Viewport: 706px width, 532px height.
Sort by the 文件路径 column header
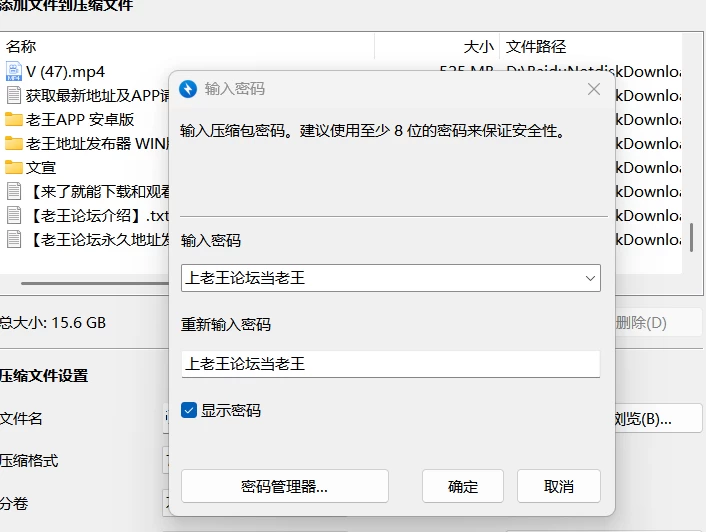536,46
